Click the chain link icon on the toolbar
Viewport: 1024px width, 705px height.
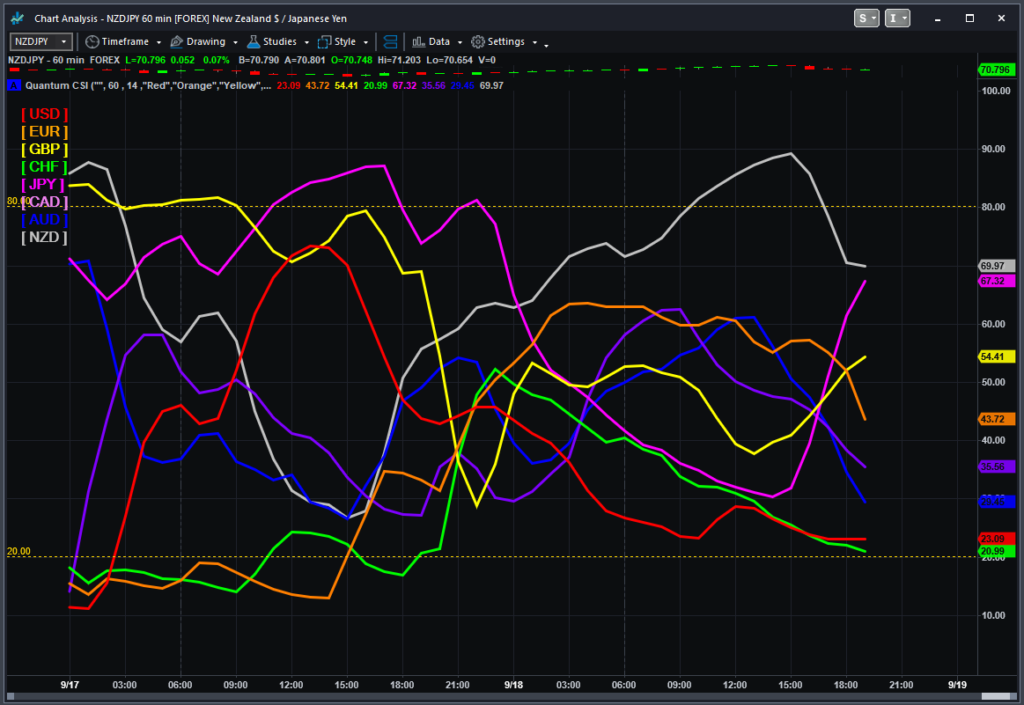coord(390,42)
